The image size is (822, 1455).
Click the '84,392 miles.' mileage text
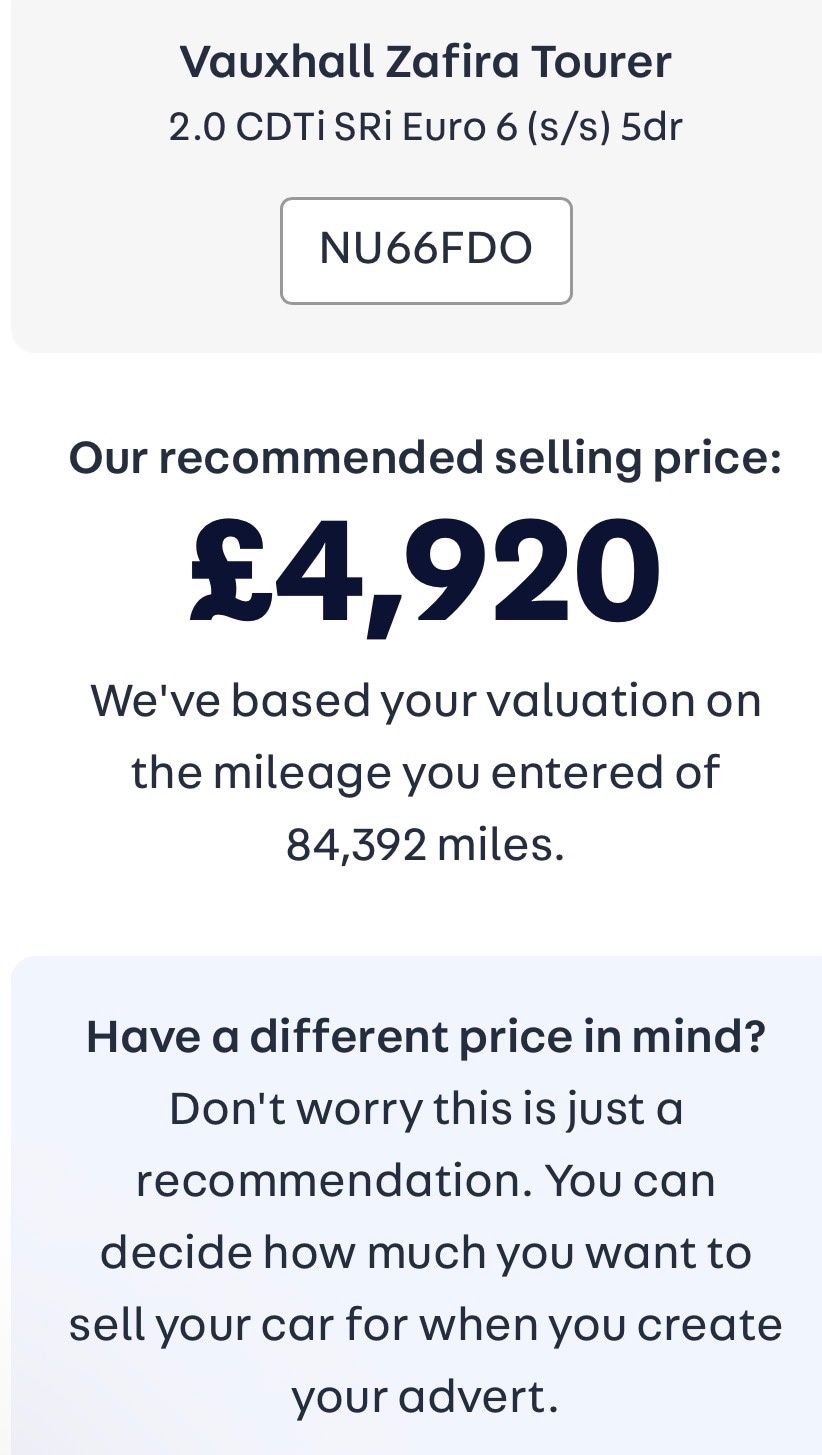tap(426, 845)
